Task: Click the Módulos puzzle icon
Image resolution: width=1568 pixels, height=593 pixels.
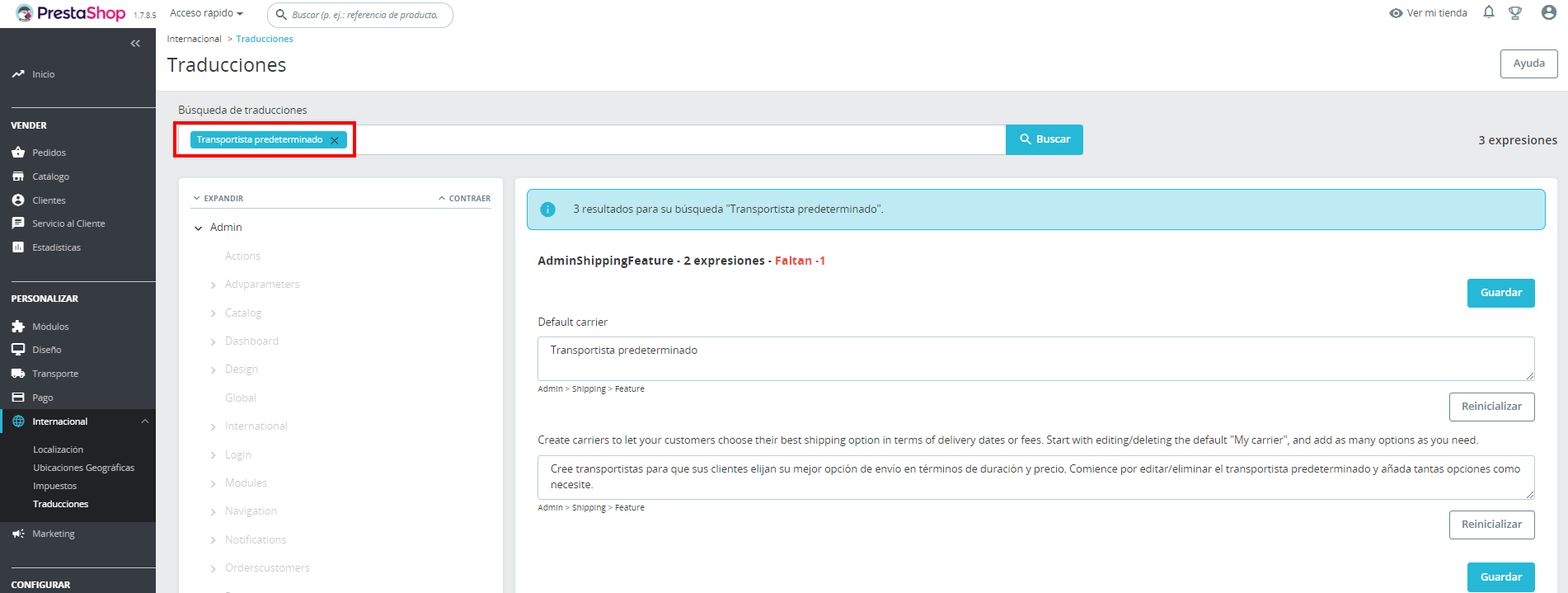Action: [x=18, y=327]
